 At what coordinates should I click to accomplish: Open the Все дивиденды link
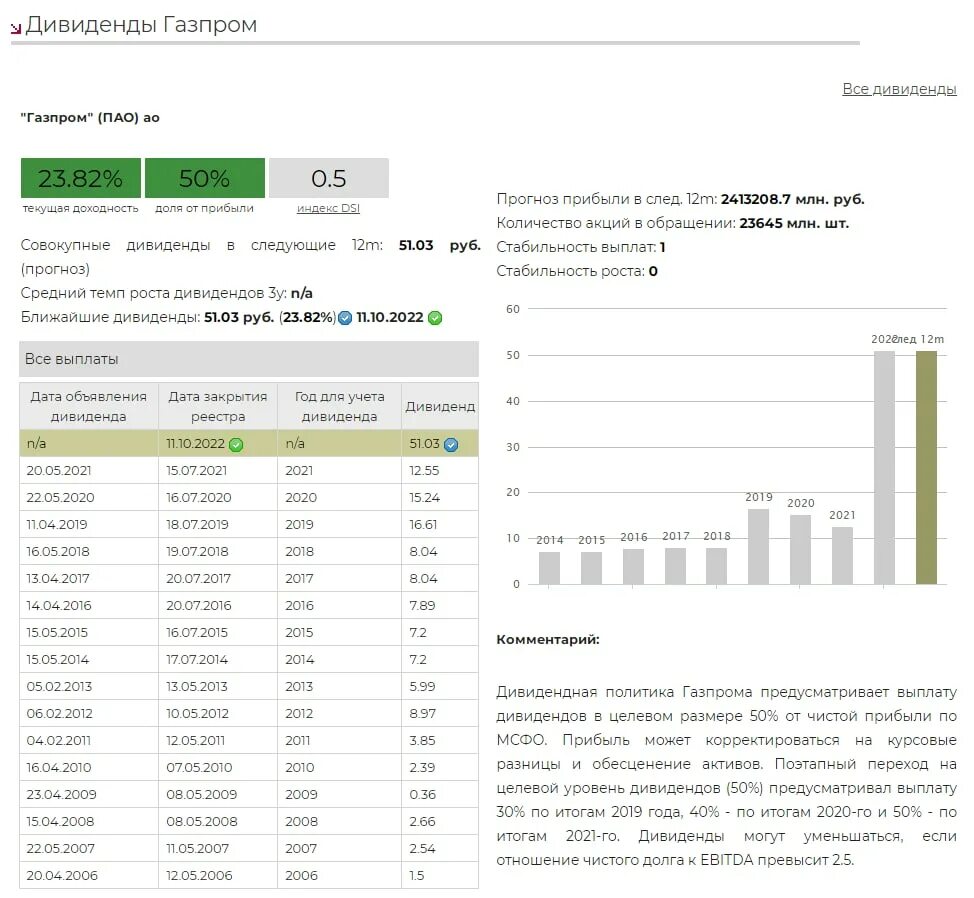(899, 89)
